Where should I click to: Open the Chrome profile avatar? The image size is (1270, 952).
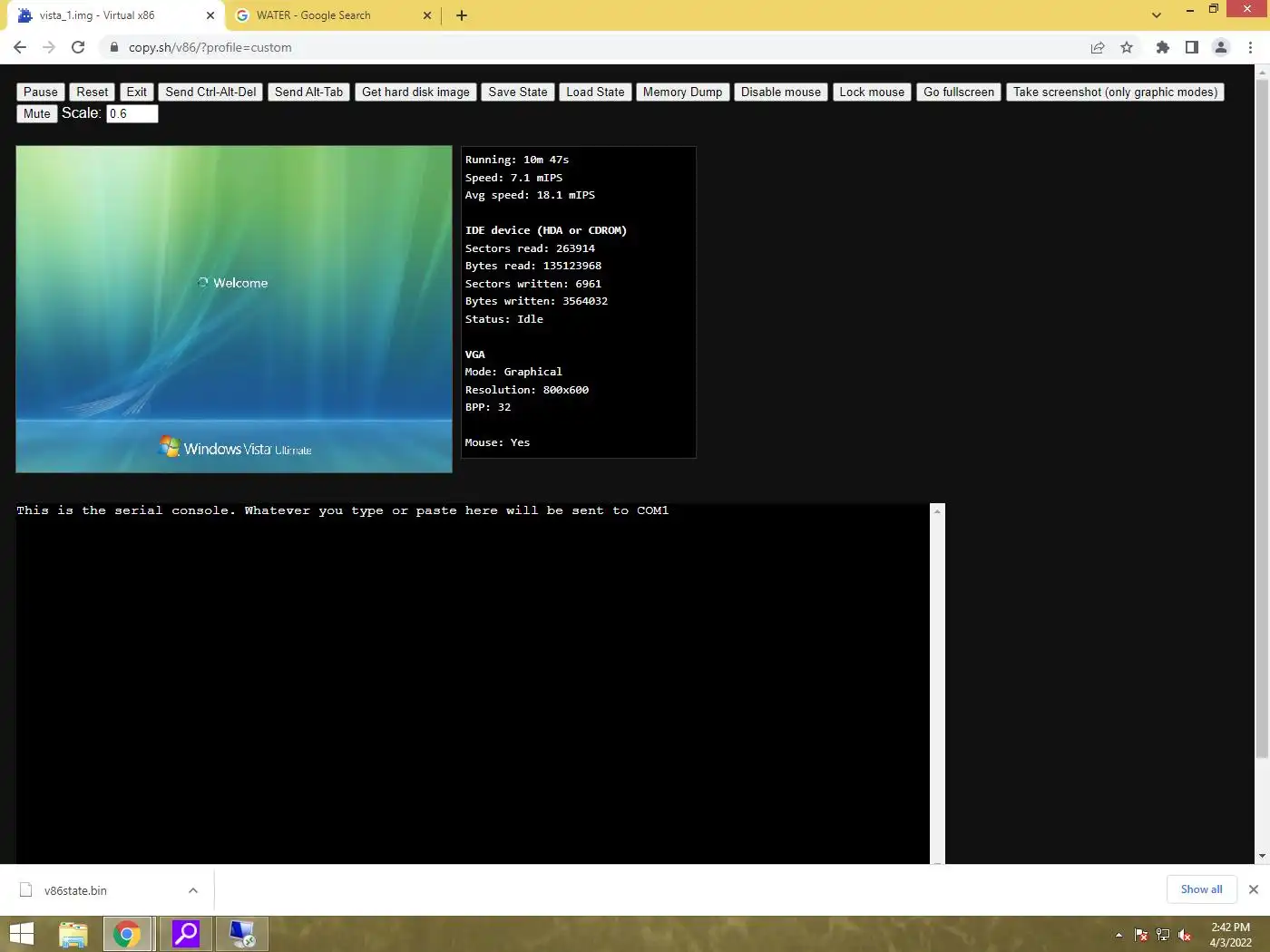(1221, 47)
